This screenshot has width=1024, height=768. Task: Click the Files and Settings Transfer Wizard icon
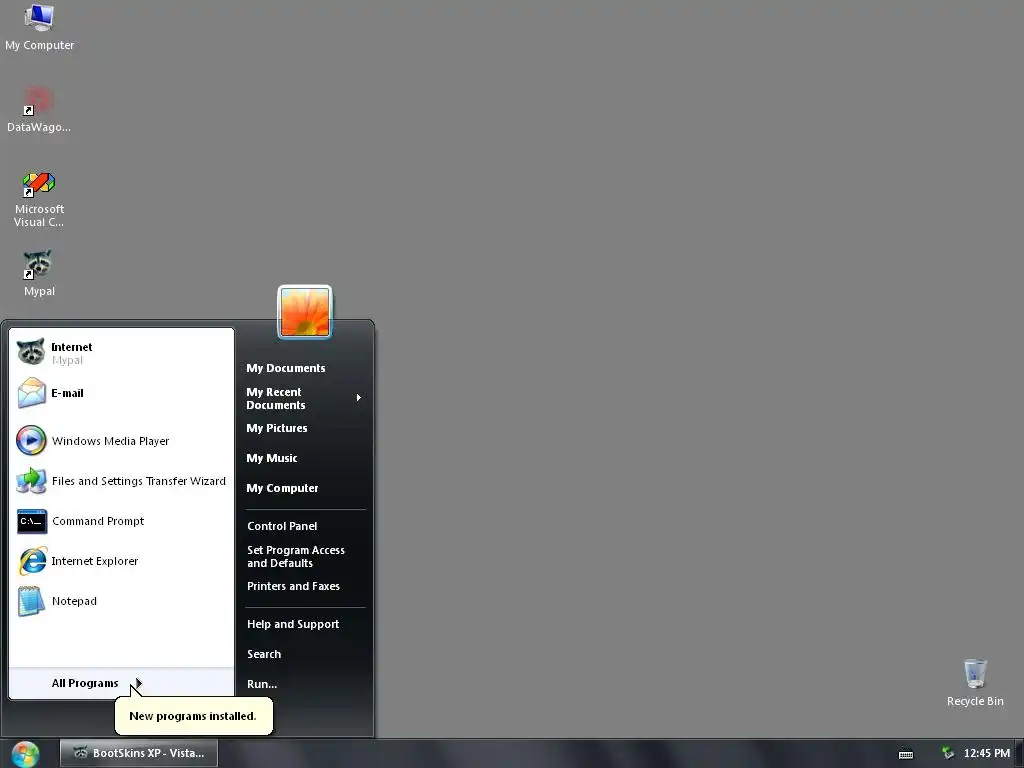click(x=31, y=481)
